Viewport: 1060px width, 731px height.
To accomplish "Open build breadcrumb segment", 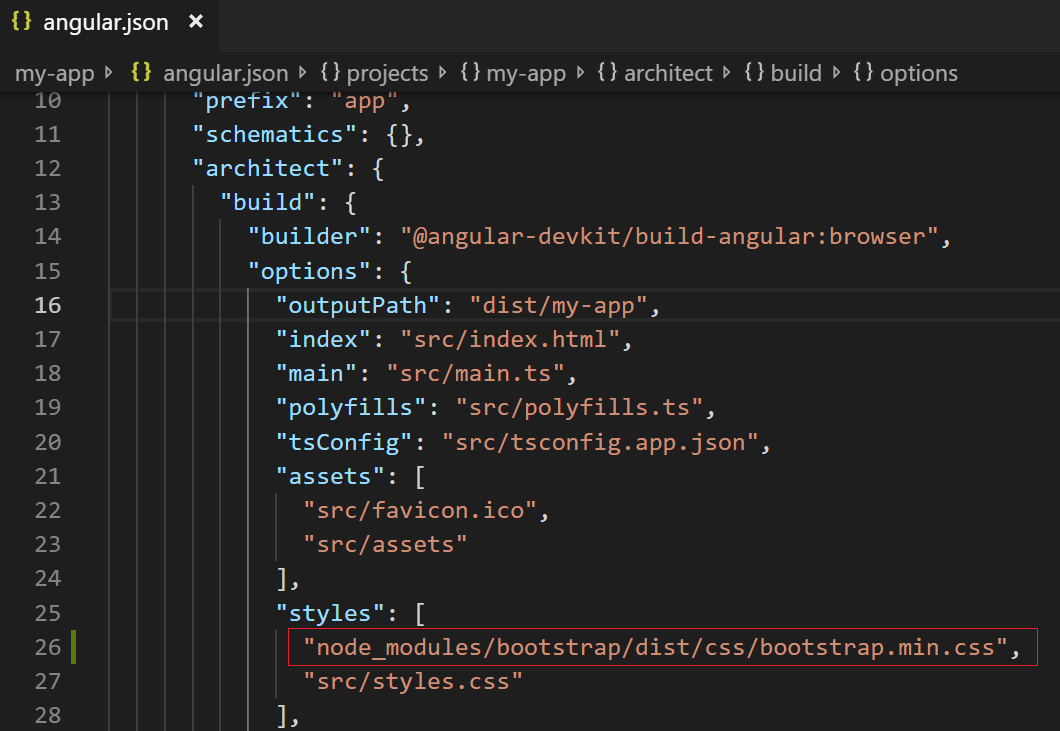I will pos(796,73).
